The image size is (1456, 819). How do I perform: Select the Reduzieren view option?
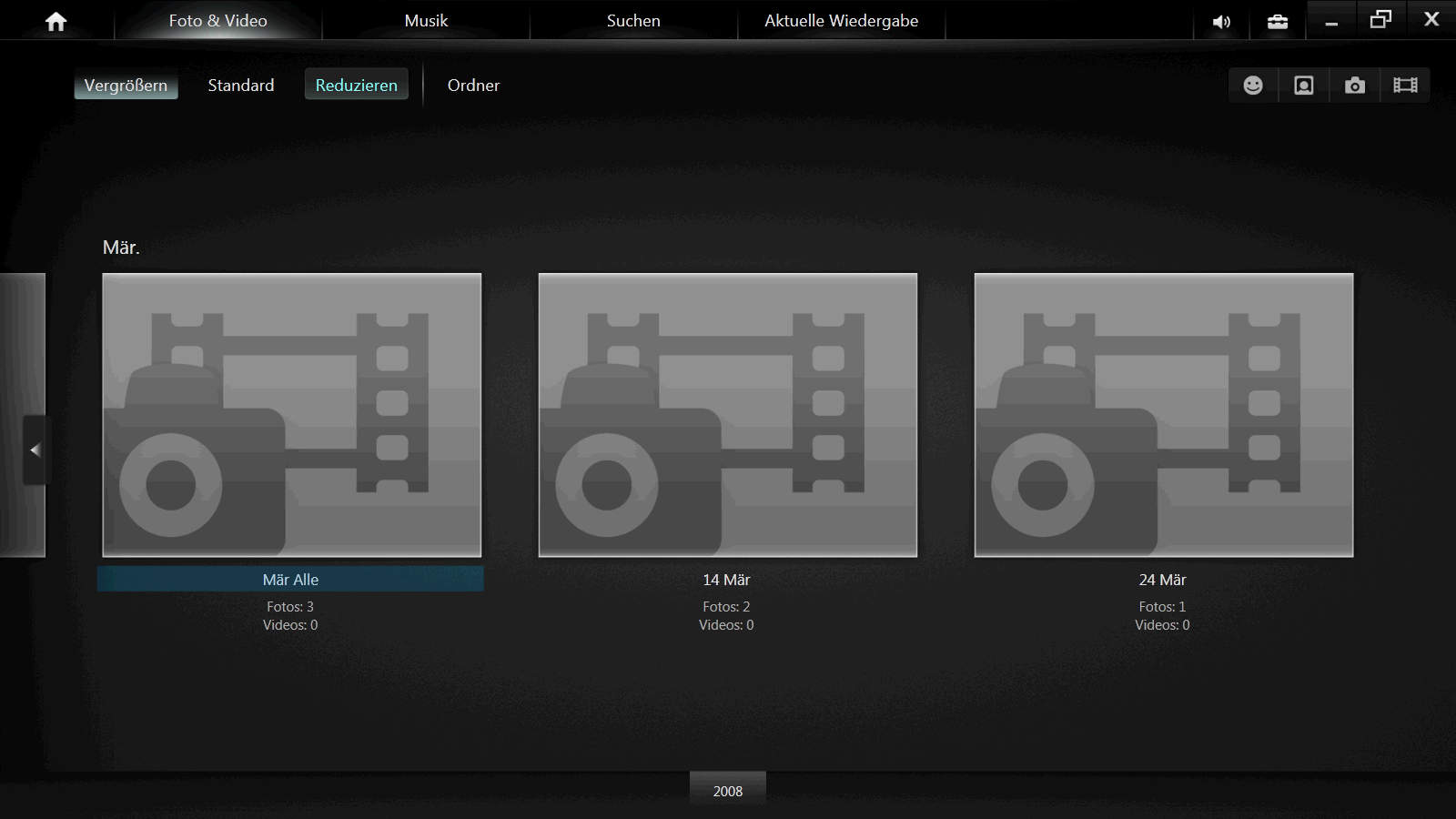[x=357, y=85]
